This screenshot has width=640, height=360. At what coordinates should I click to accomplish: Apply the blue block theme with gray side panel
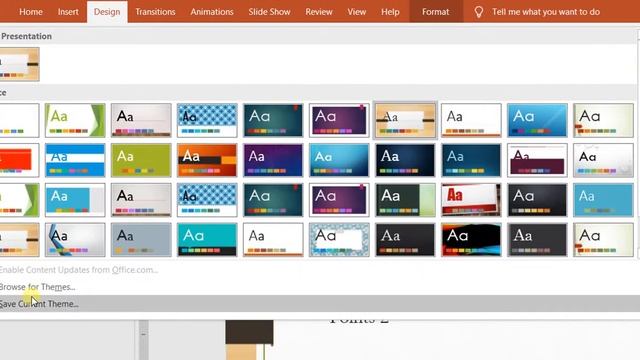pyautogui.click(x=75, y=200)
